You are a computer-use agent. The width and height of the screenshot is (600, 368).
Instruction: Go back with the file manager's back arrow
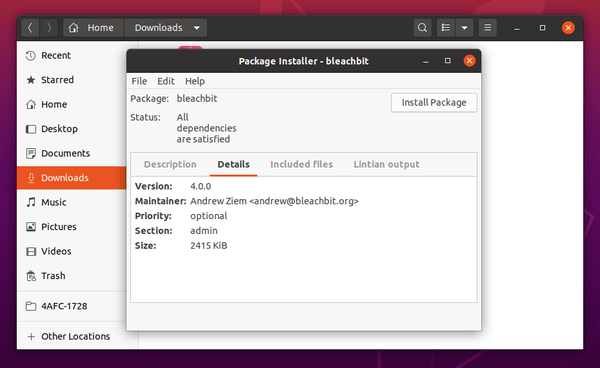30,28
